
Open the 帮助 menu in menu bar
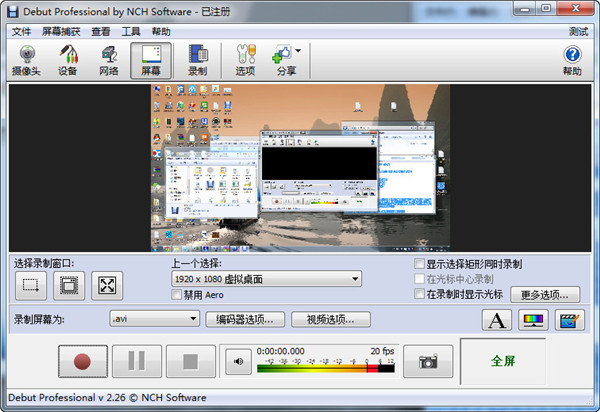tap(161, 31)
